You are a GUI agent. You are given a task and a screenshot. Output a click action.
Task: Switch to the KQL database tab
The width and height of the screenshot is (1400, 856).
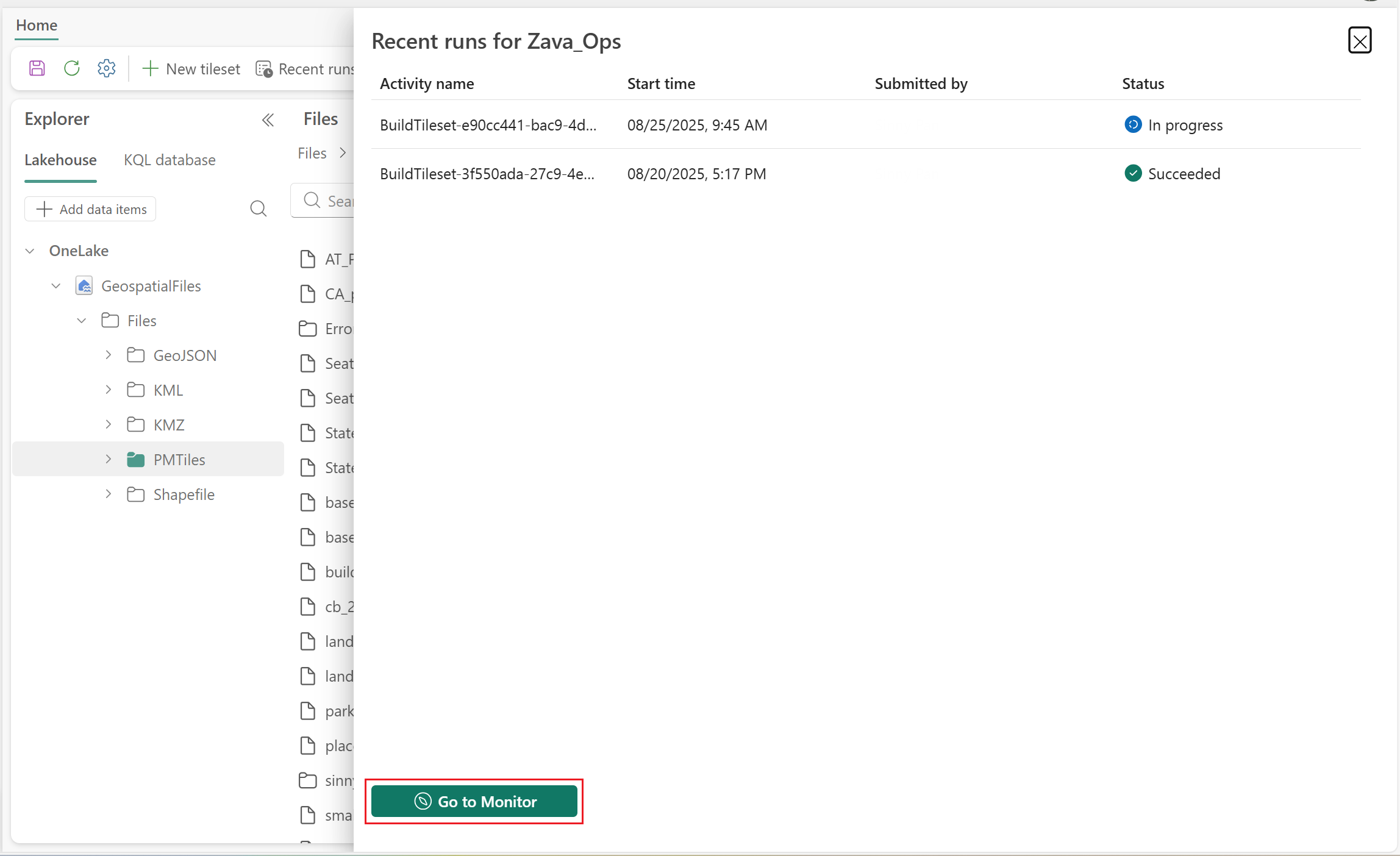(170, 160)
